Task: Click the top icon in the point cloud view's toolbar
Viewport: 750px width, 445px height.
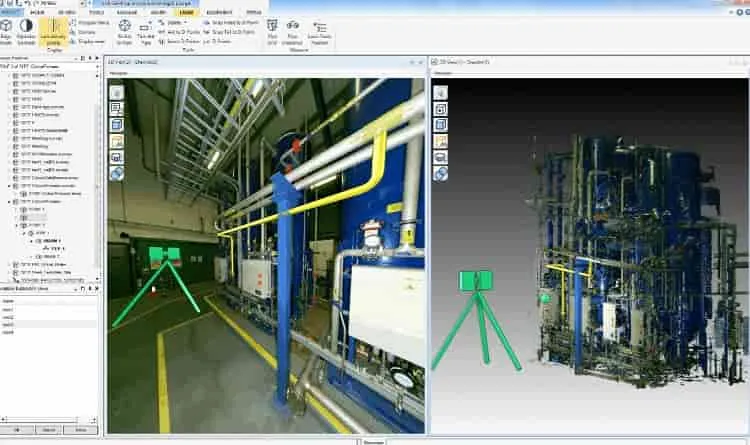Action: click(x=441, y=93)
